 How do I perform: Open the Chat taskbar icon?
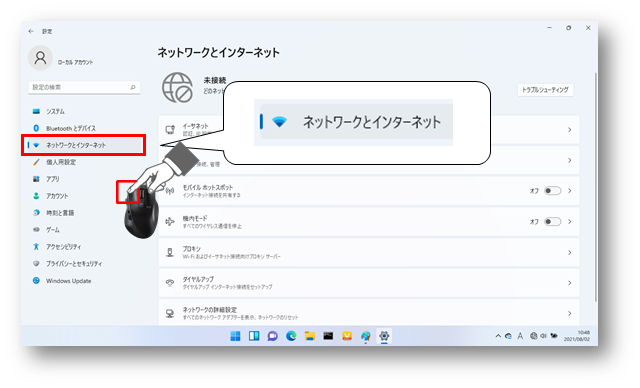tap(272, 336)
